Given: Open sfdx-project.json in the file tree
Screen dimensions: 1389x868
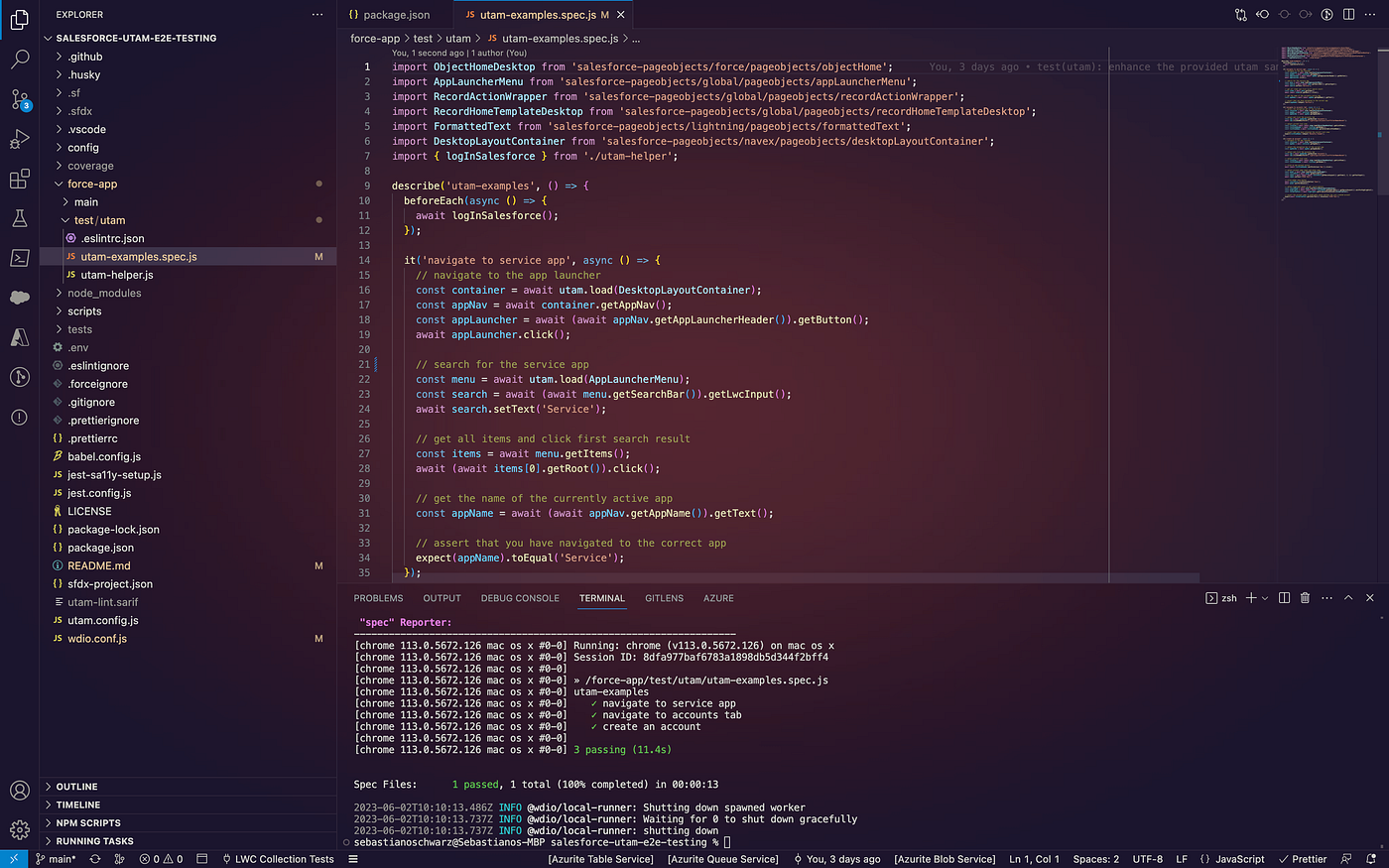Looking at the screenshot, I should 110,584.
